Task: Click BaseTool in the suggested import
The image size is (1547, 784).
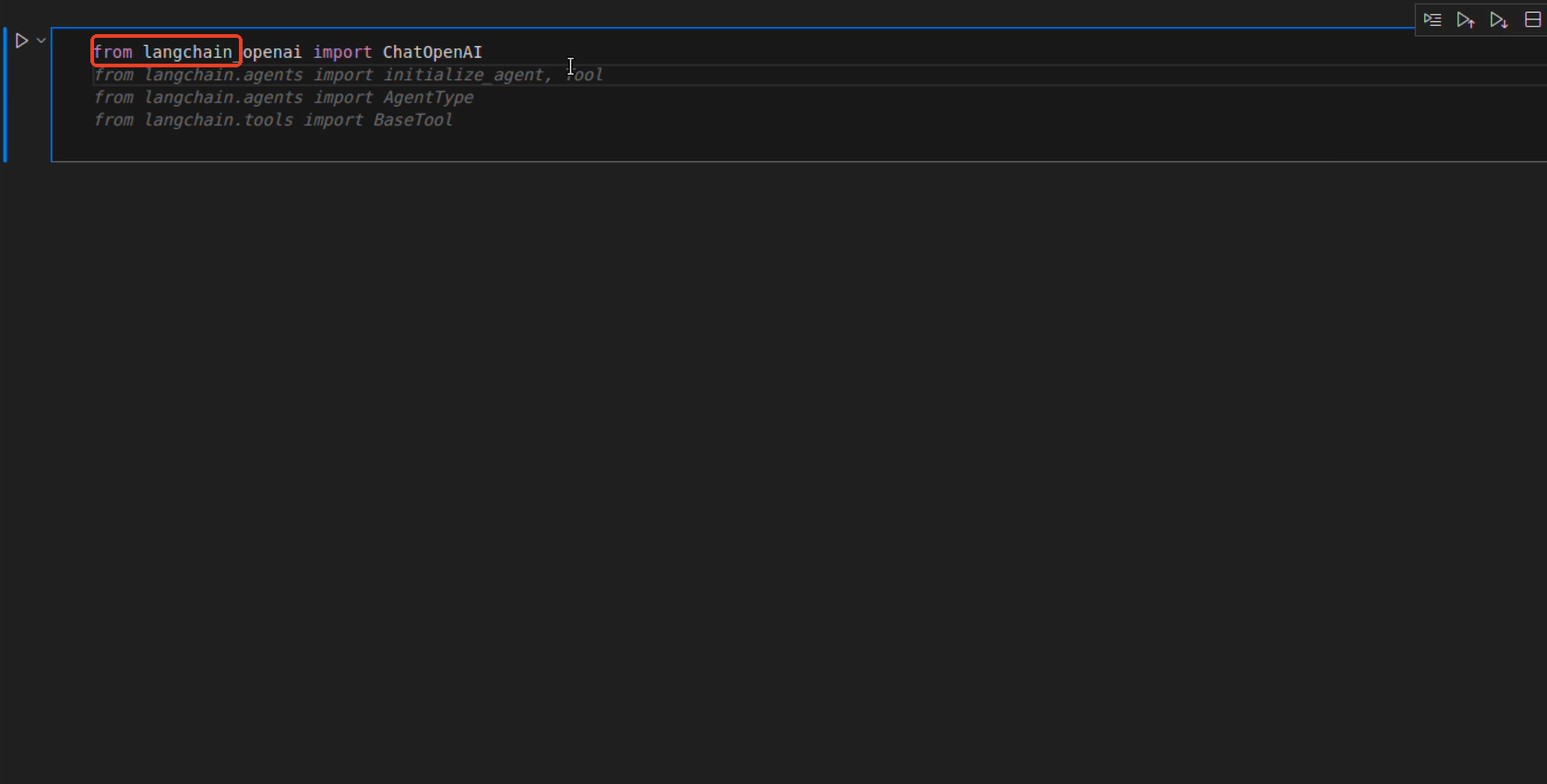Action: point(412,120)
